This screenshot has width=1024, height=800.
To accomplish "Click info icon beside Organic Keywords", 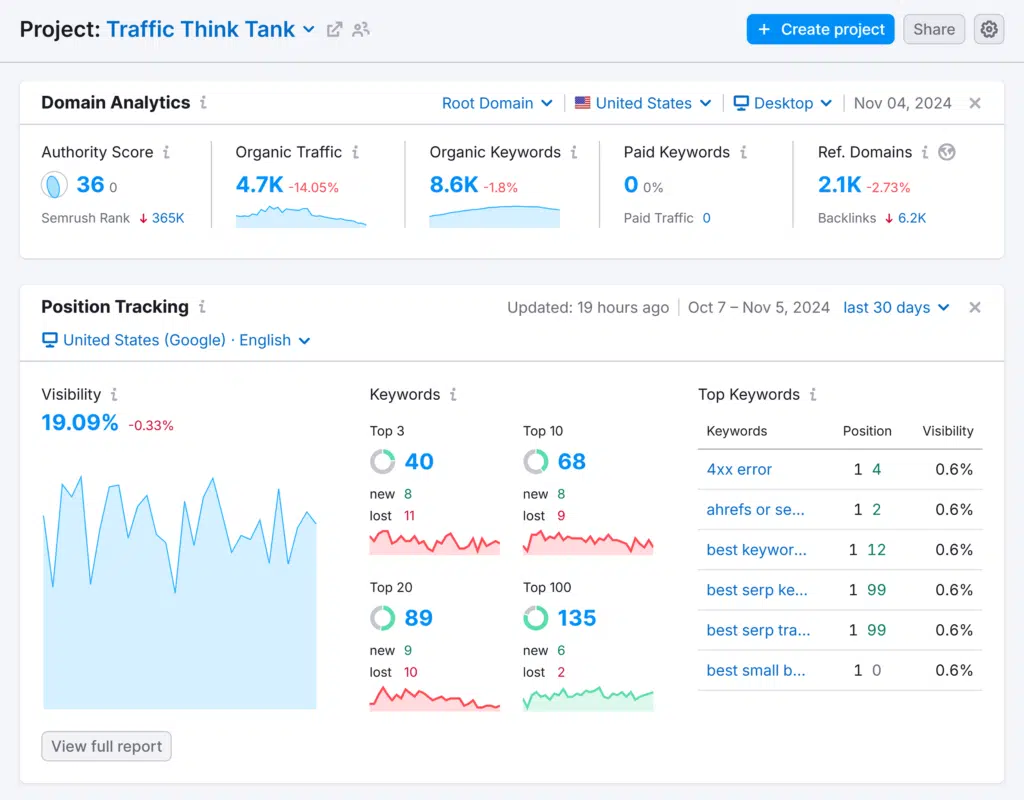I will 574,153.
